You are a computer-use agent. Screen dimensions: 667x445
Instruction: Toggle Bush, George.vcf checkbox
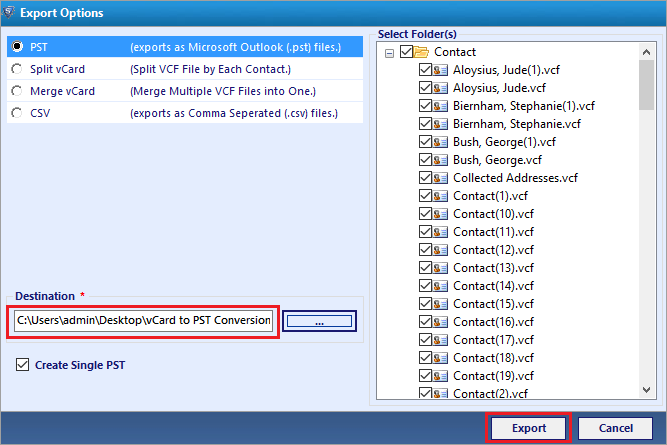(425, 160)
